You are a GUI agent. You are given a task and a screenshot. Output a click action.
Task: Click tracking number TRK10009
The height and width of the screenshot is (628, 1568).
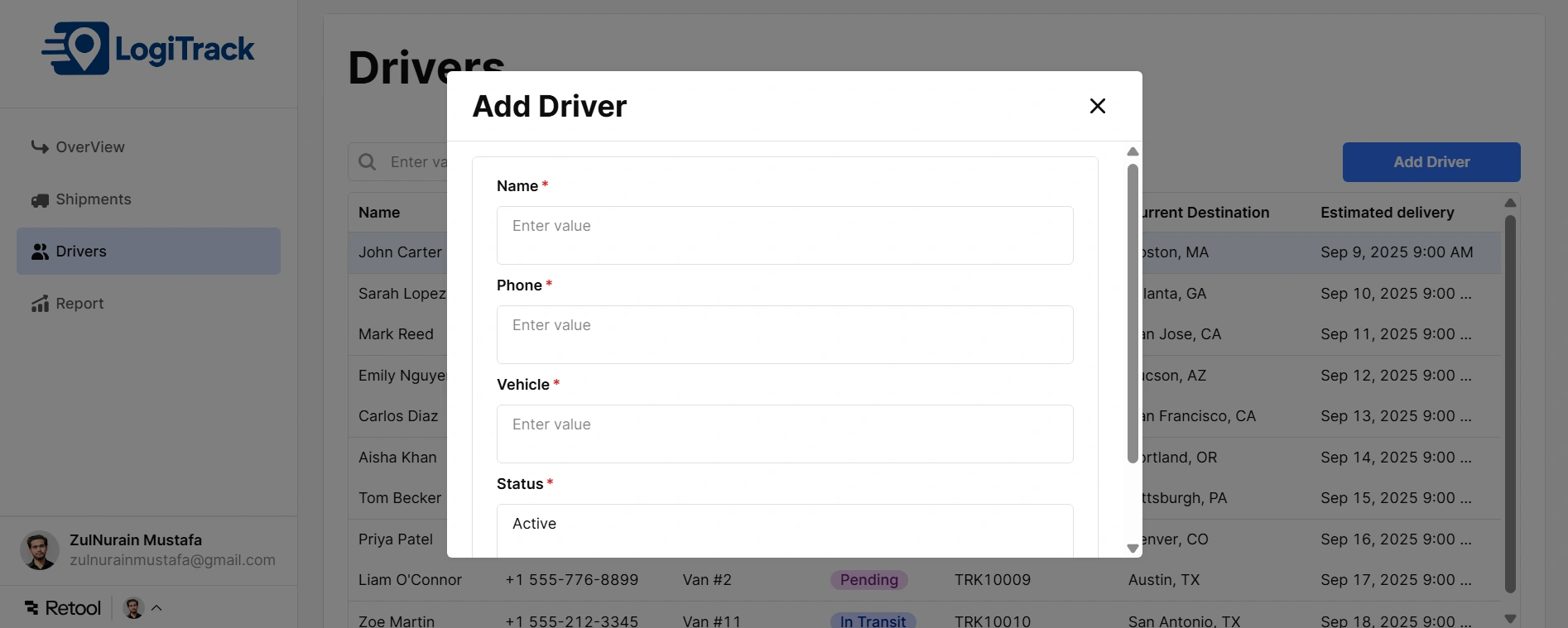(x=993, y=580)
